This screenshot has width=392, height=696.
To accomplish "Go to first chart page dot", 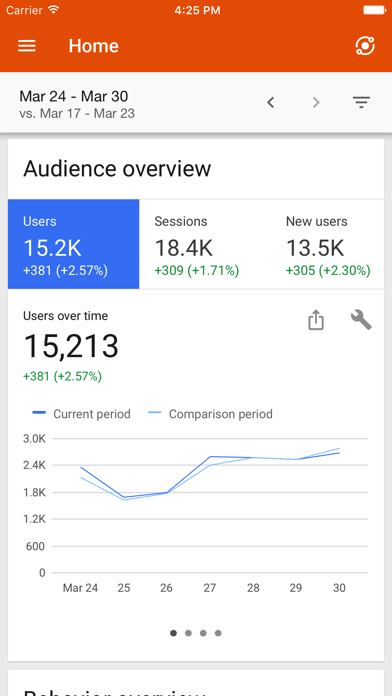I will point(173,633).
